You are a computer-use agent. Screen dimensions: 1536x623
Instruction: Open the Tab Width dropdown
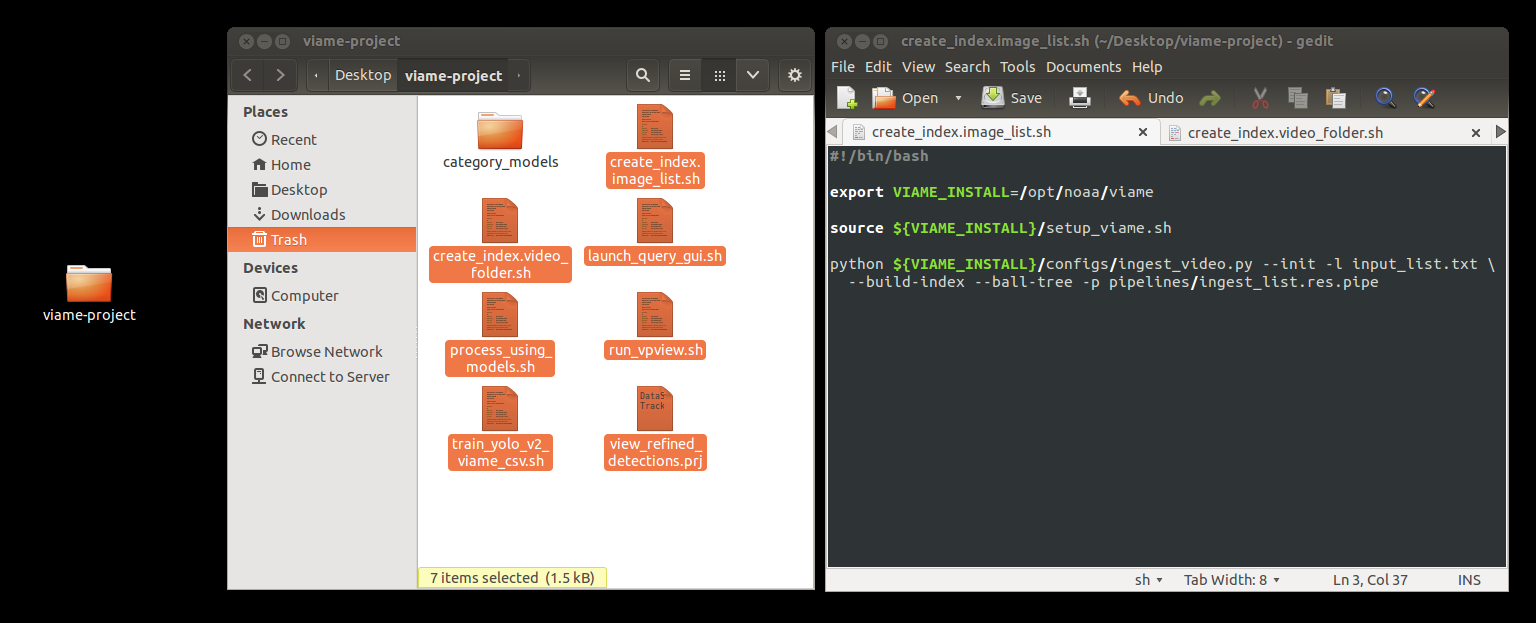(x=1232, y=580)
